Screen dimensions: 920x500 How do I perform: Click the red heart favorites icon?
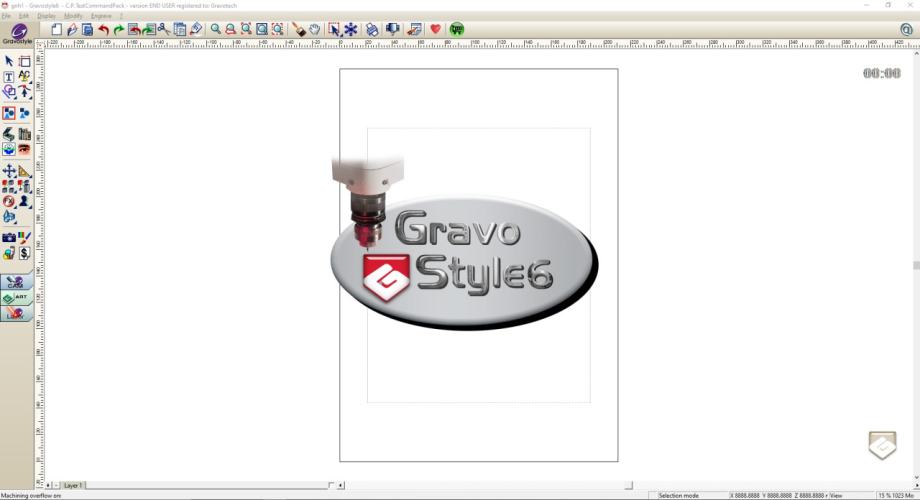tap(435, 29)
